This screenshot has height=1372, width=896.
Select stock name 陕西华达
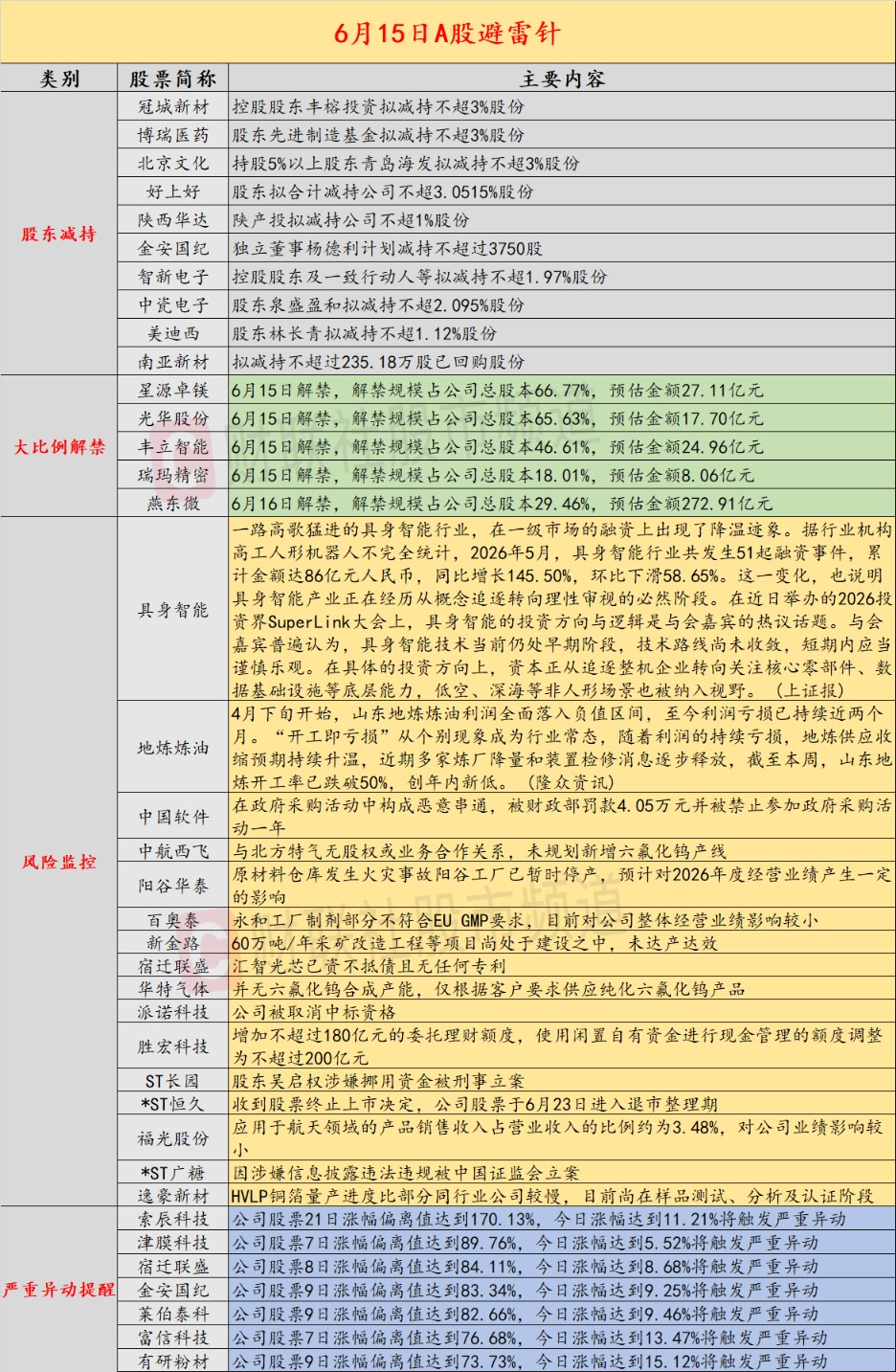point(173,219)
